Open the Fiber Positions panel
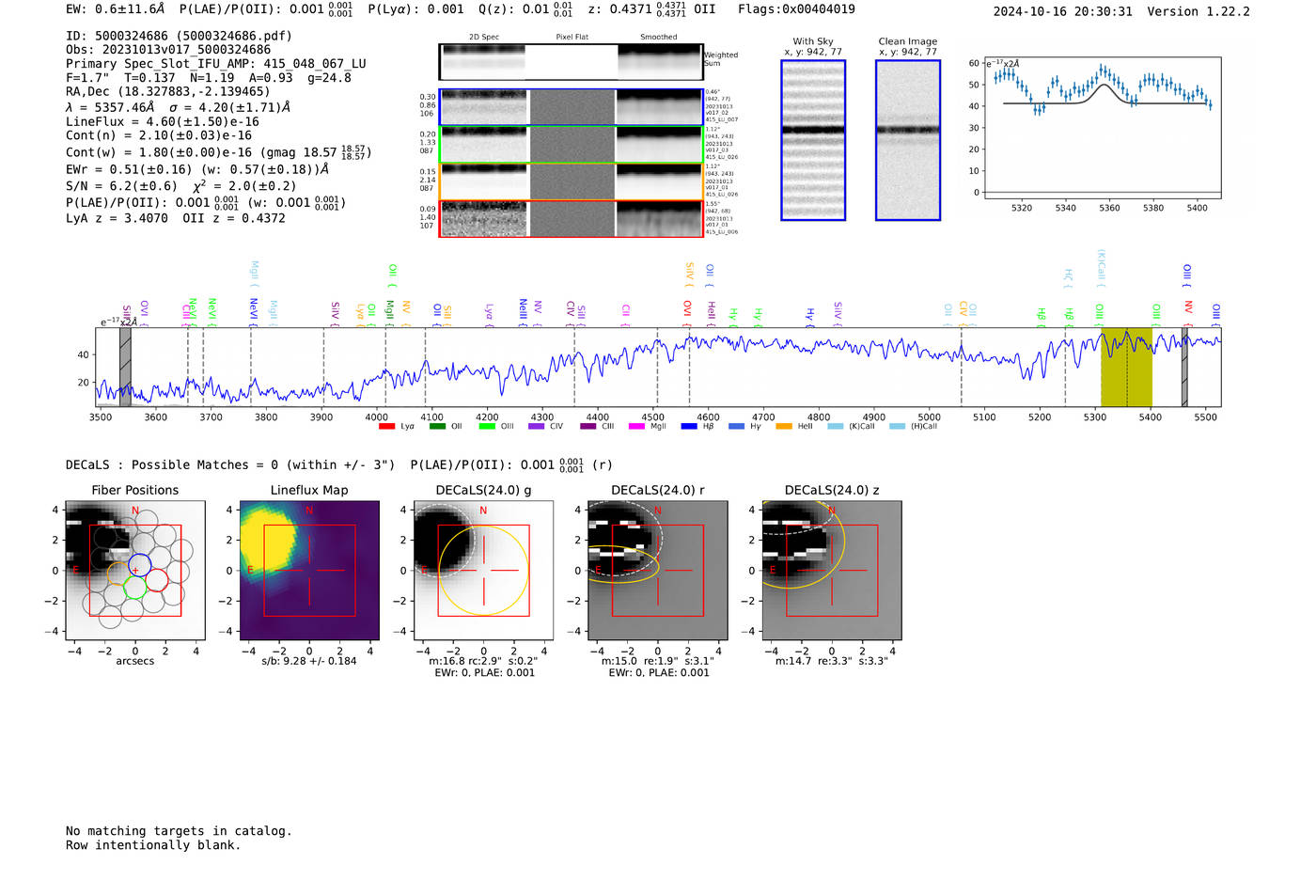The height and width of the screenshot is (896, 1316). (x=135, y=570)
